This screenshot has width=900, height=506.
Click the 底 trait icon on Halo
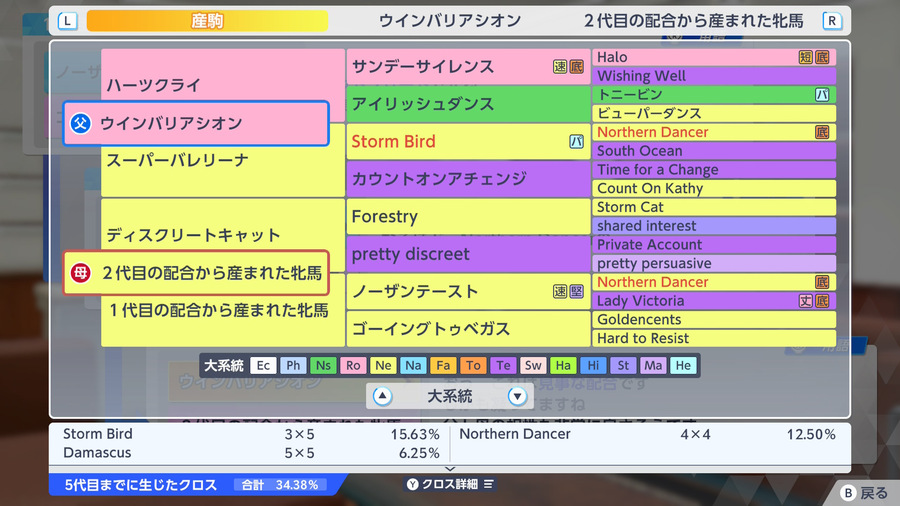point(822,57)
